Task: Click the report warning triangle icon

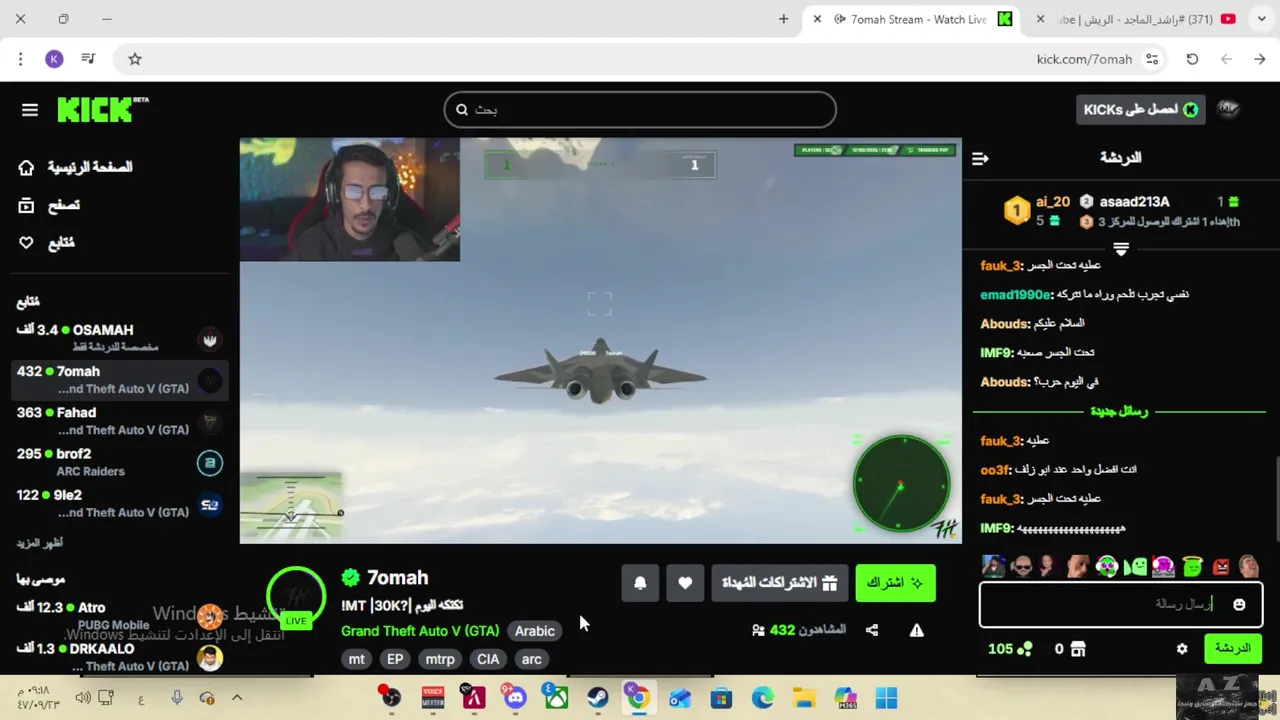Action: (x=916, y=630)
